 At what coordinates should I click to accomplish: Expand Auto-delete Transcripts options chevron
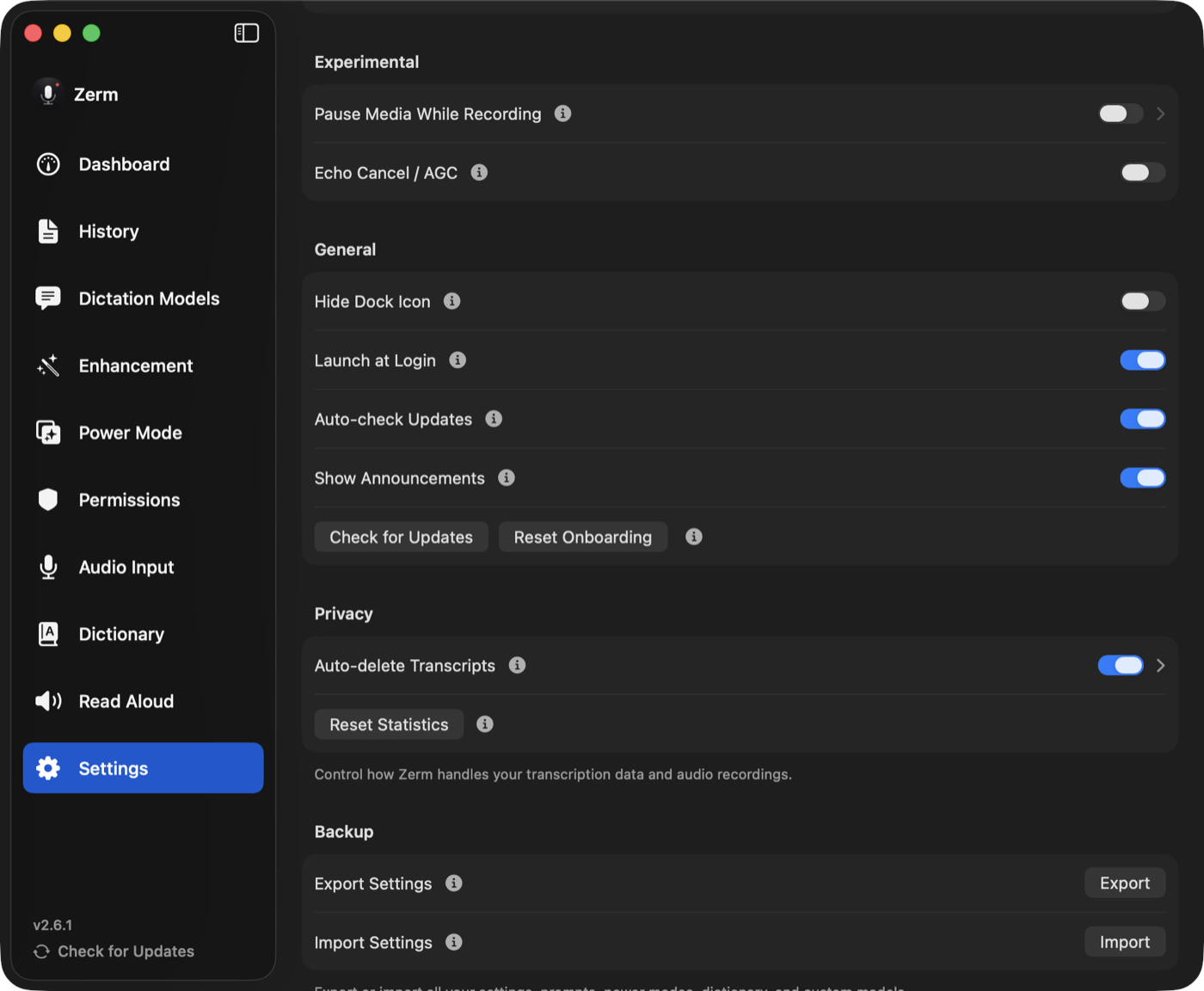[1161, 665]
